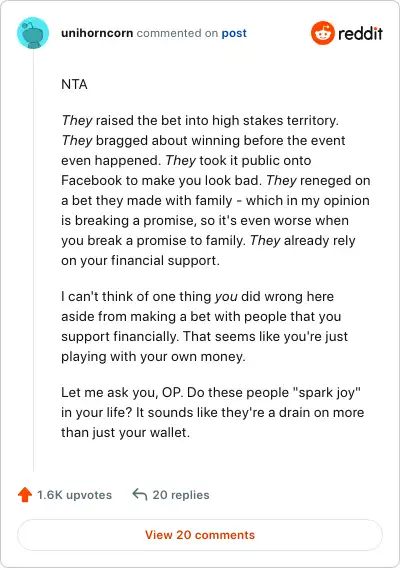Click the reddit wordmark text
This screenshot has height=568, width=400.
coord(361,33)
